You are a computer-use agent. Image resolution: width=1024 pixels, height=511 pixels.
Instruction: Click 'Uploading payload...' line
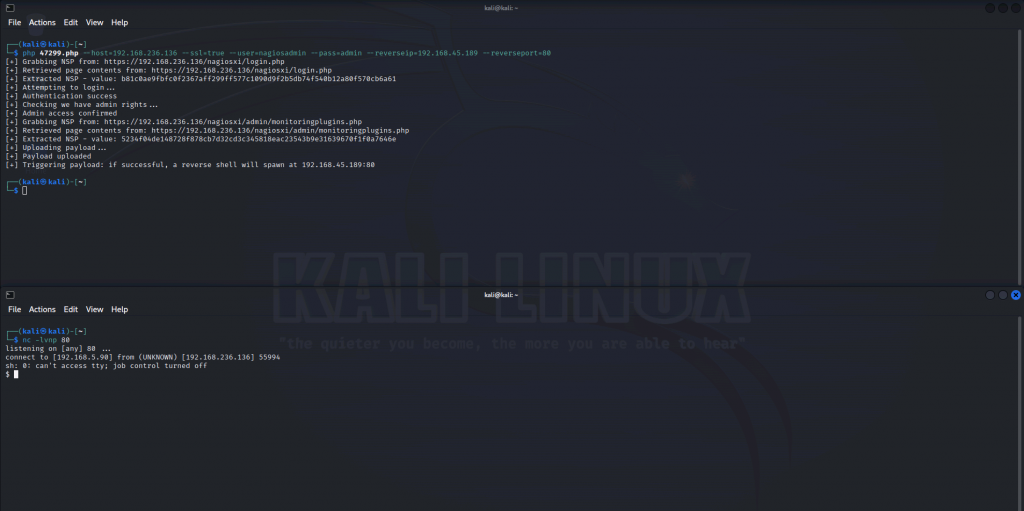point(56,148)
